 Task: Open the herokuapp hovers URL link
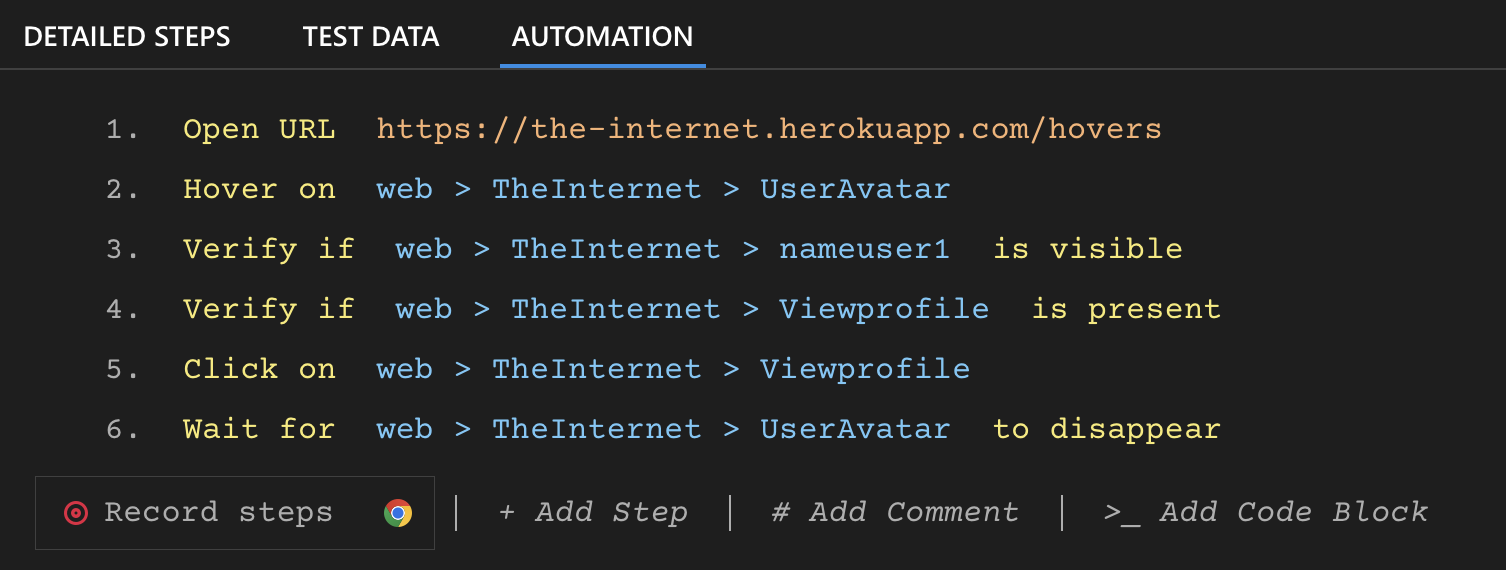[x=769, y=129]
